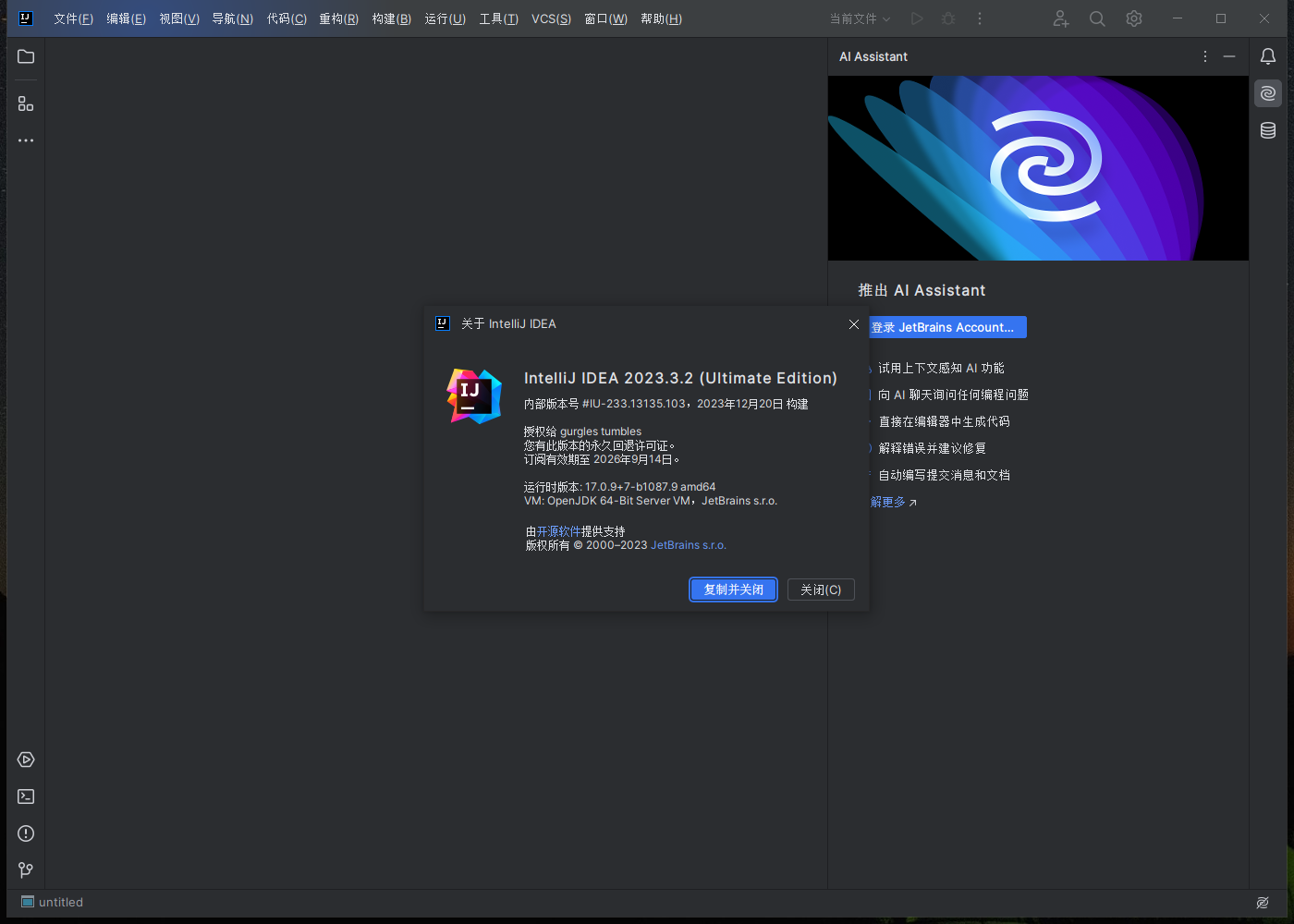The image size is (1294, 924).
Task: Select the AI Assistant icon on right sidebar
Action: tap(1267, 92)
